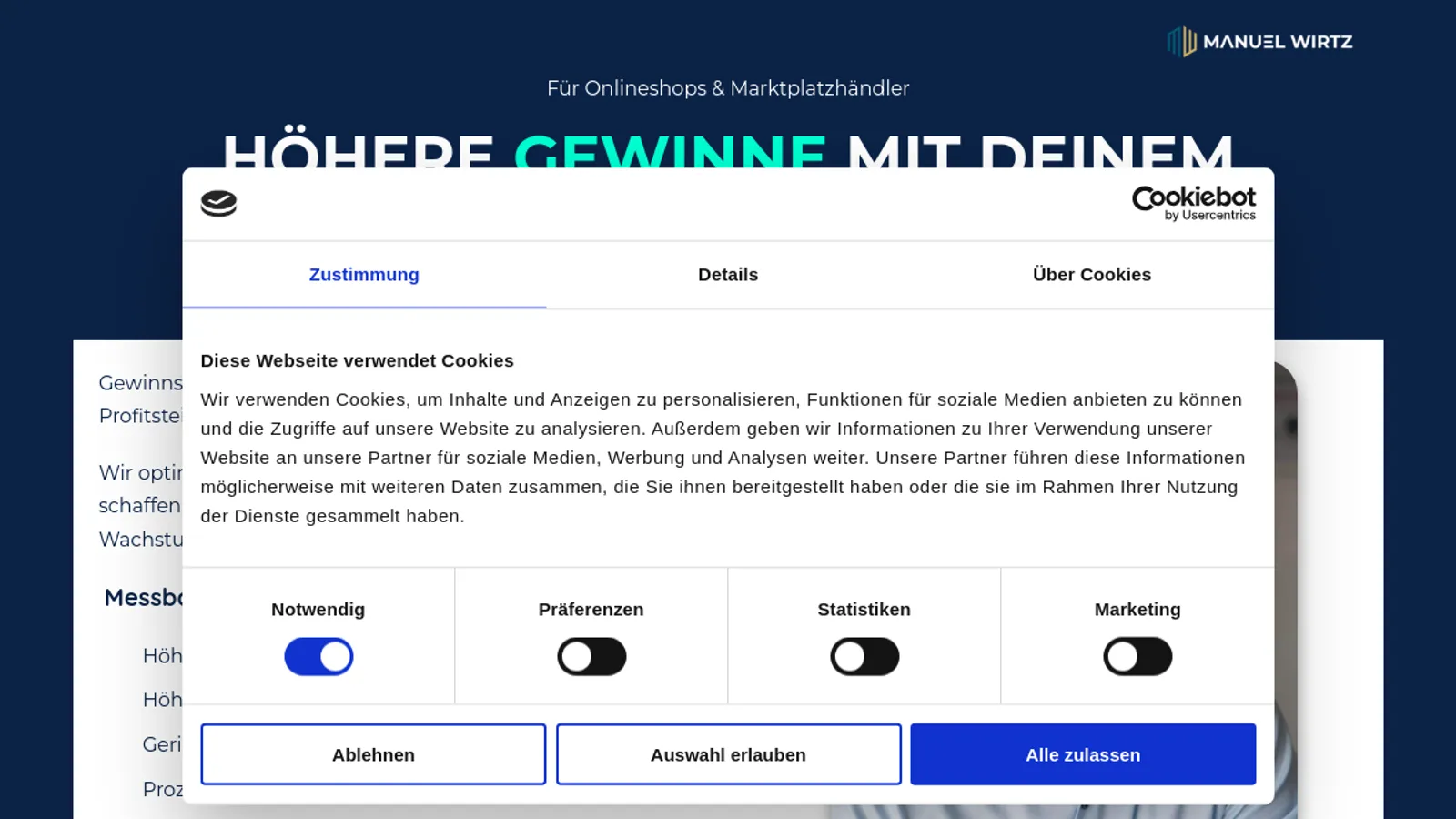Click the Cookiebot shield logo icon
This screenshot has height=819, width=1456.
point(218,204)
